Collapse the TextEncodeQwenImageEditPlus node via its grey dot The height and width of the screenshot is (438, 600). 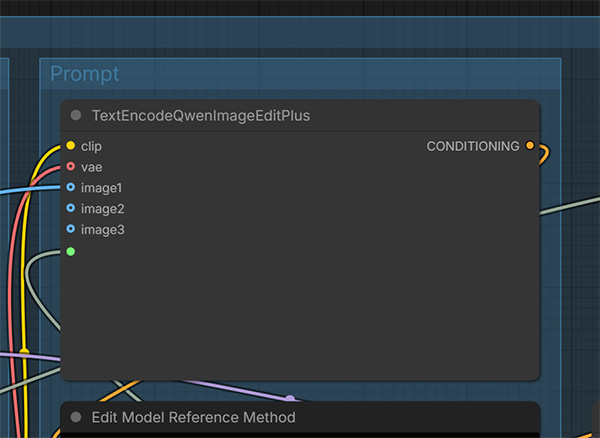coord(76,115)
